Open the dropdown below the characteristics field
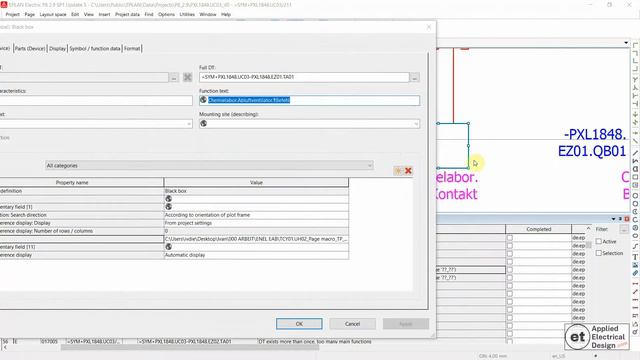 [x=189, y=124]
